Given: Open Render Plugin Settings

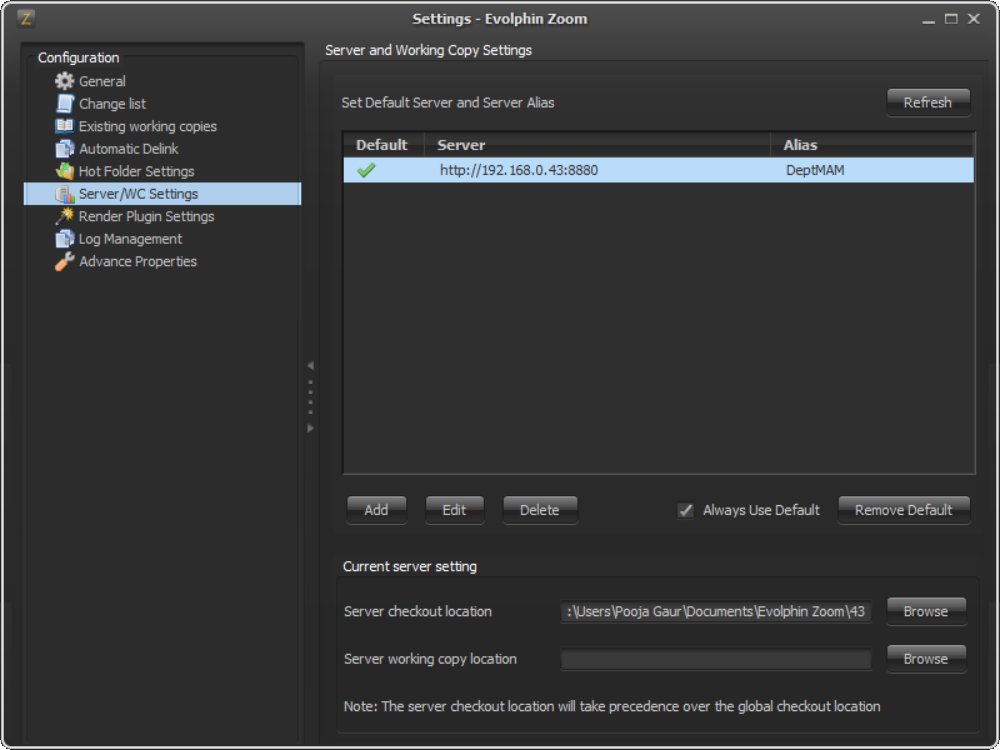Looking at the screenshot, I should [147, 217].
